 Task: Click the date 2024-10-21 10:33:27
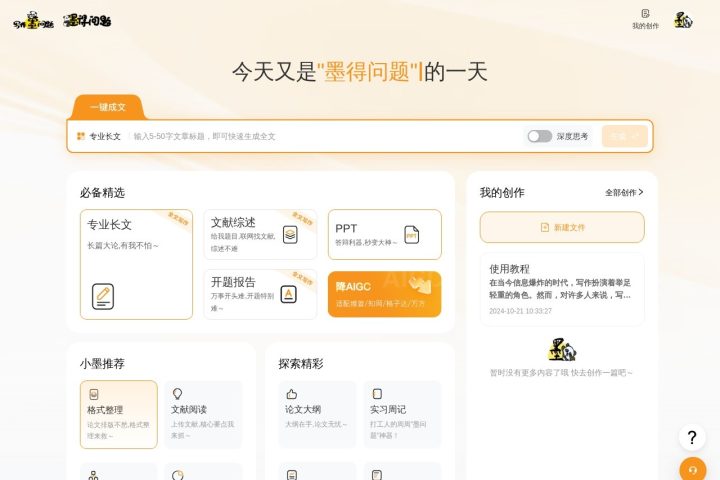520,311
